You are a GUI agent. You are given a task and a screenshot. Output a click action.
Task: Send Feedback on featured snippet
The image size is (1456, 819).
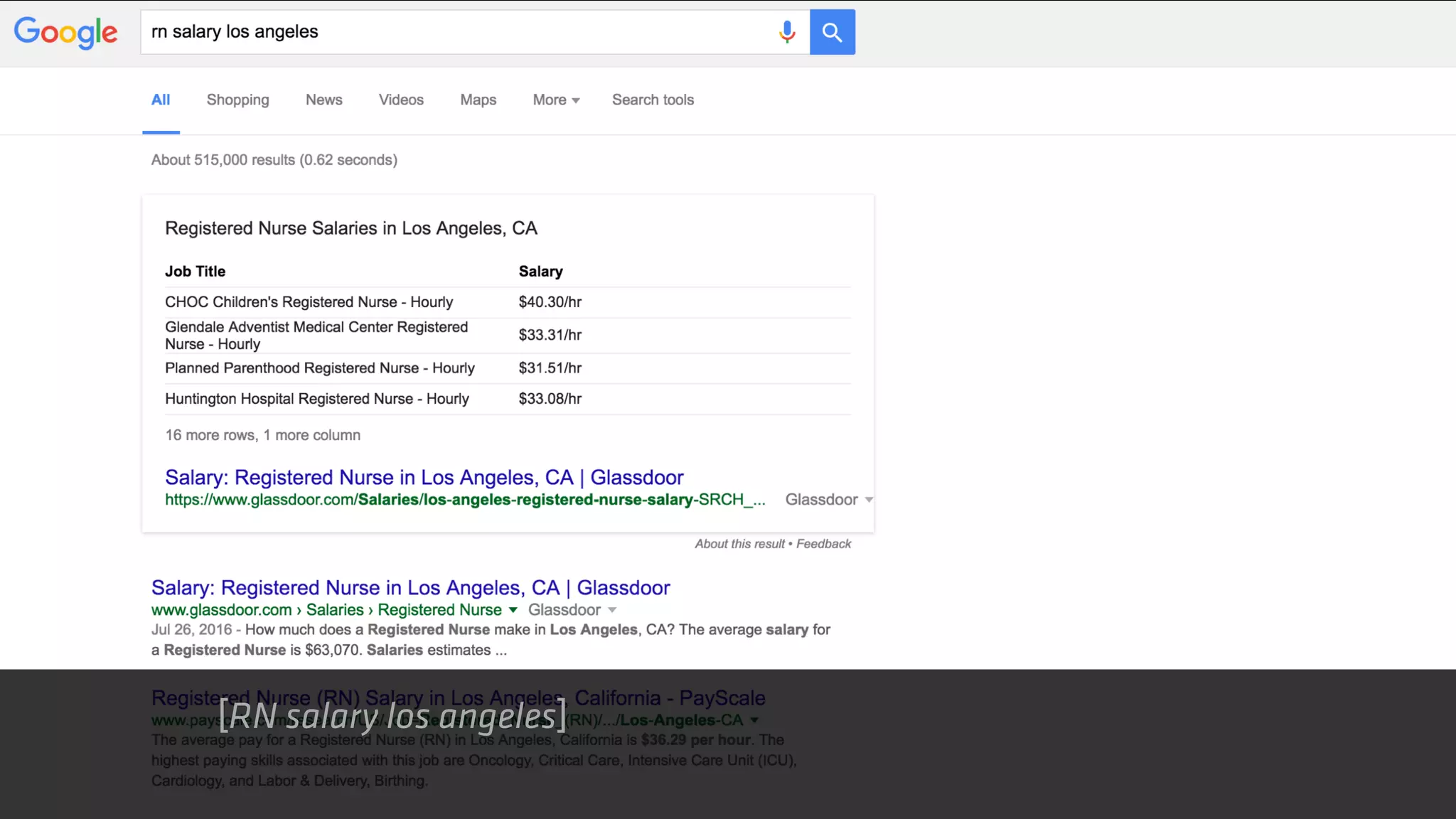[823, 544]
